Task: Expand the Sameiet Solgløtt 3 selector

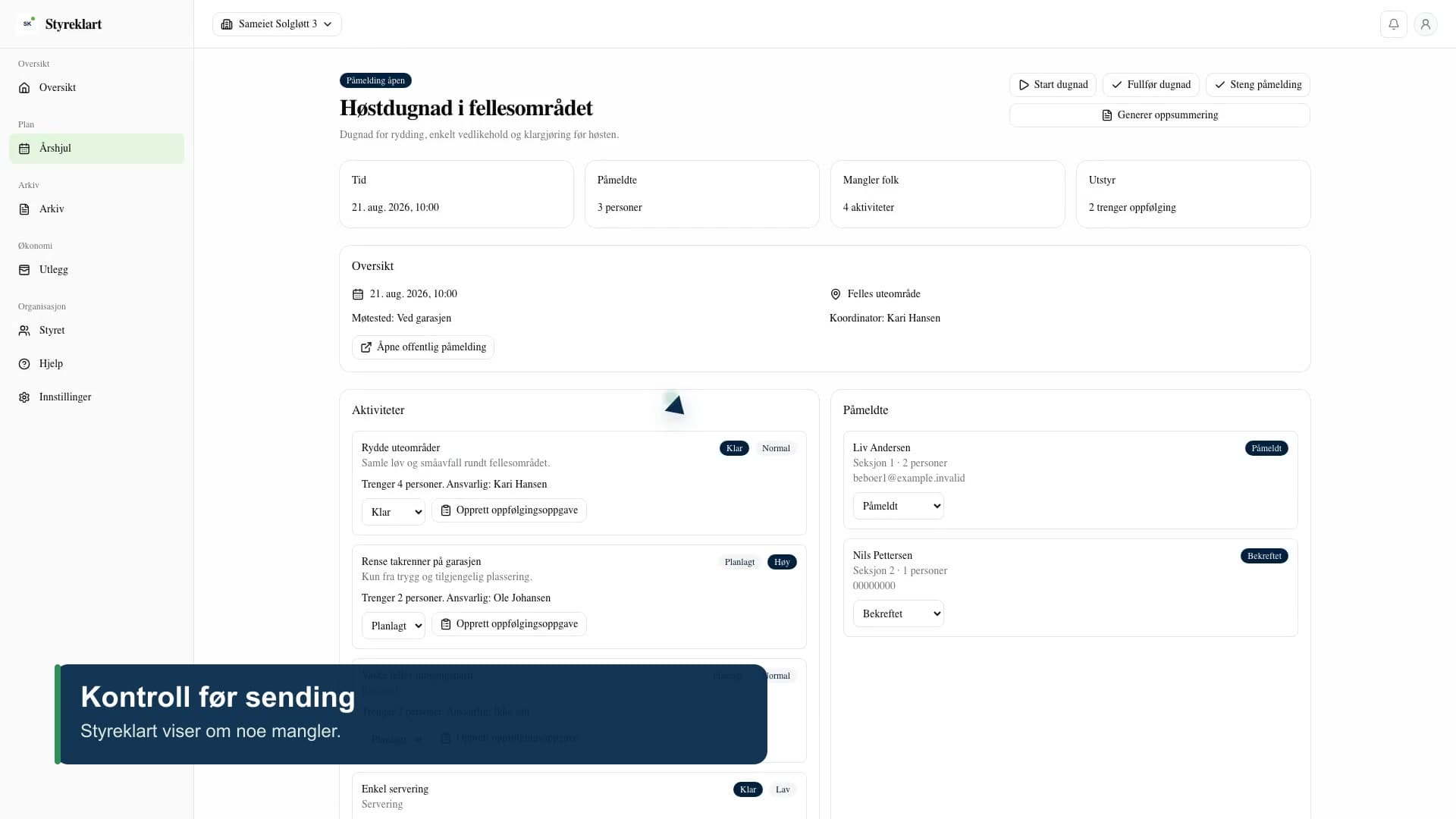Action: click(277, 24)
